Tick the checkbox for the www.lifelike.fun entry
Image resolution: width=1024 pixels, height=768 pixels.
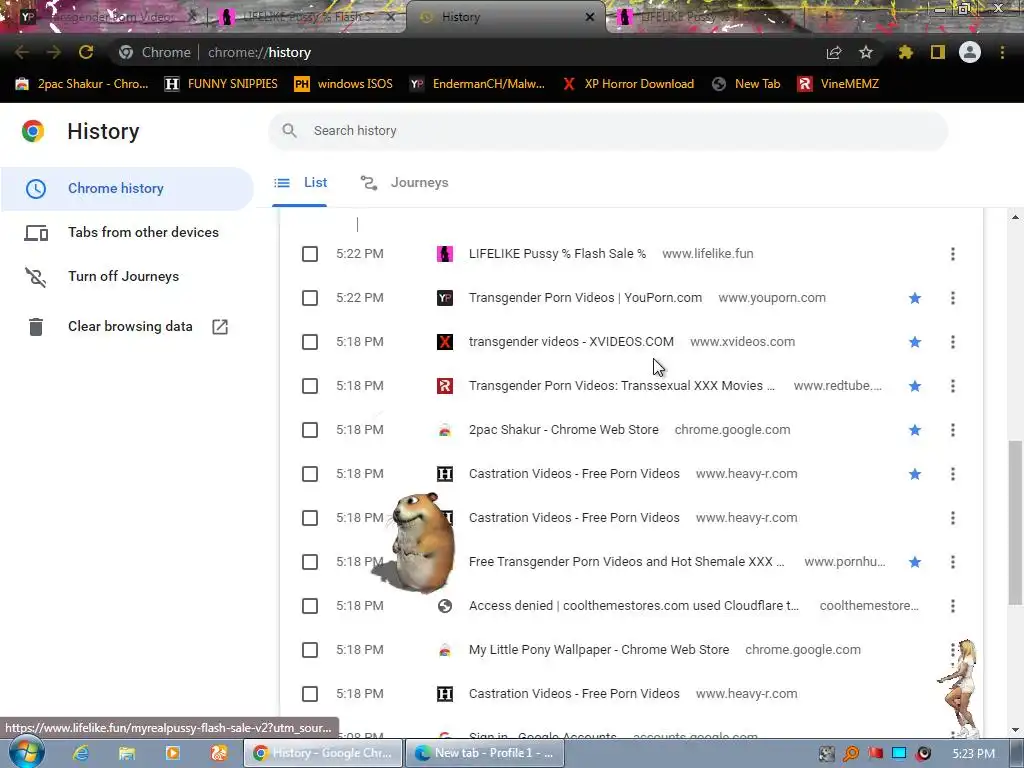[310, 254]
